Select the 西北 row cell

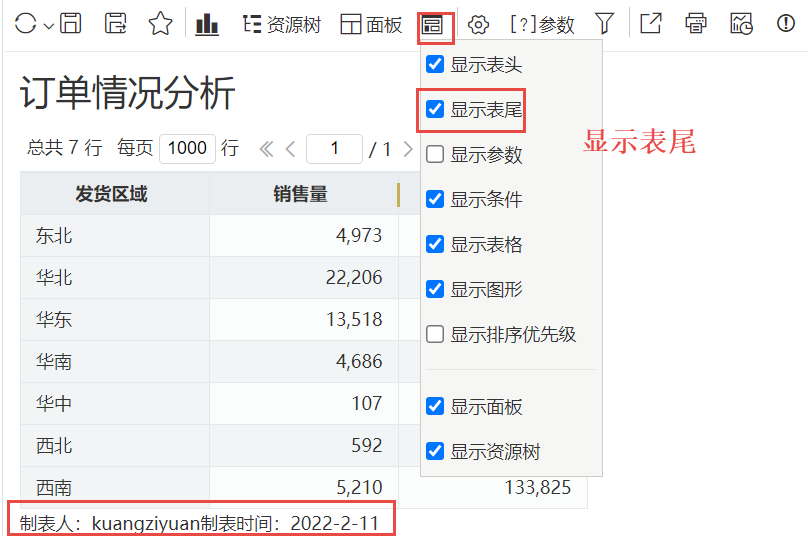tap(115, 445)
